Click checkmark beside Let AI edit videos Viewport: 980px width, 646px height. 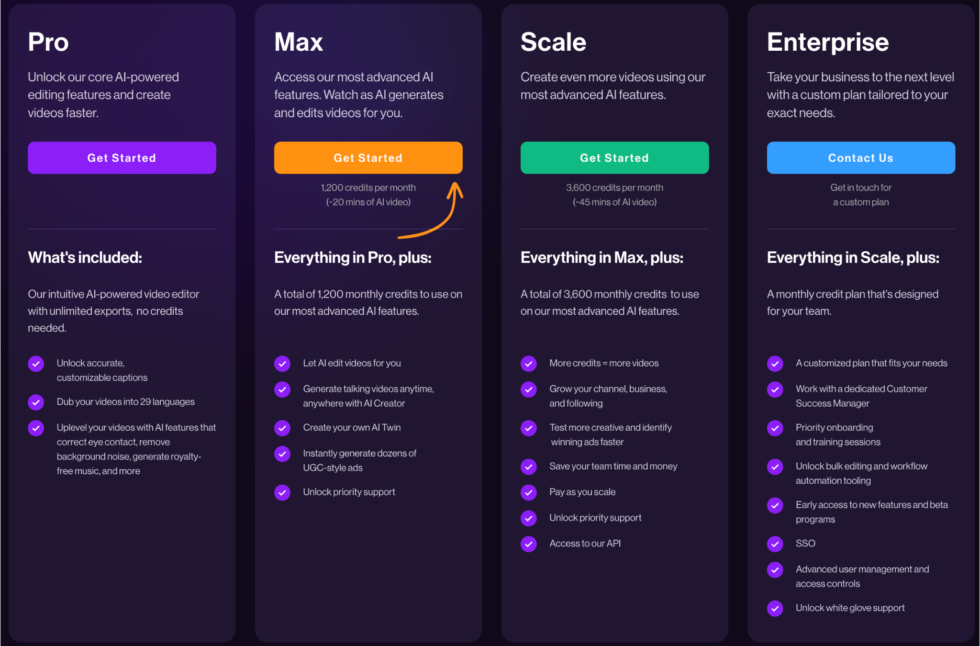click(283, 364)
